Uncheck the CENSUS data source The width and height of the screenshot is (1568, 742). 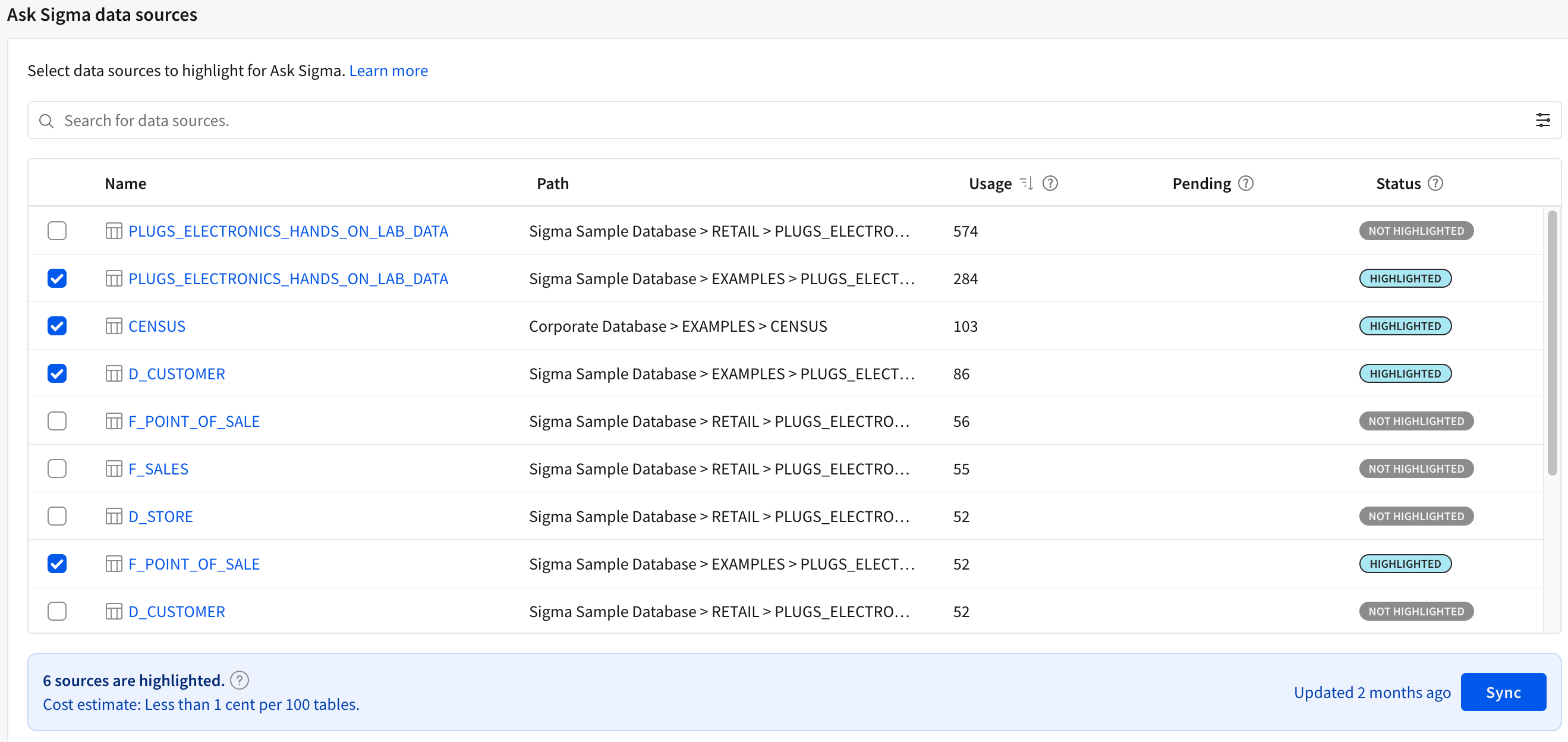click(x=56, y=326)
